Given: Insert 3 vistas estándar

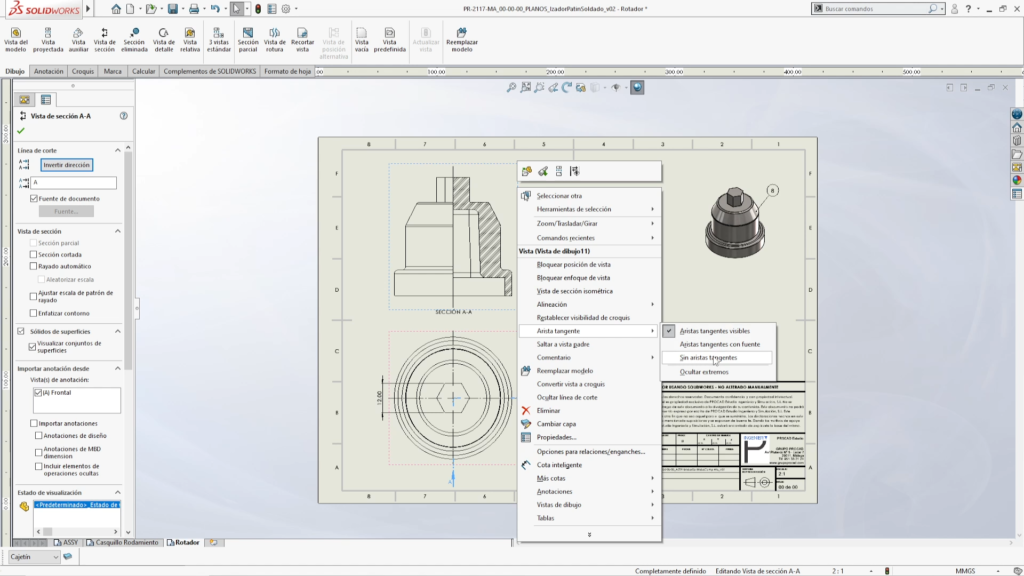Looking at the screenshot, I should (x=219, y=39).
